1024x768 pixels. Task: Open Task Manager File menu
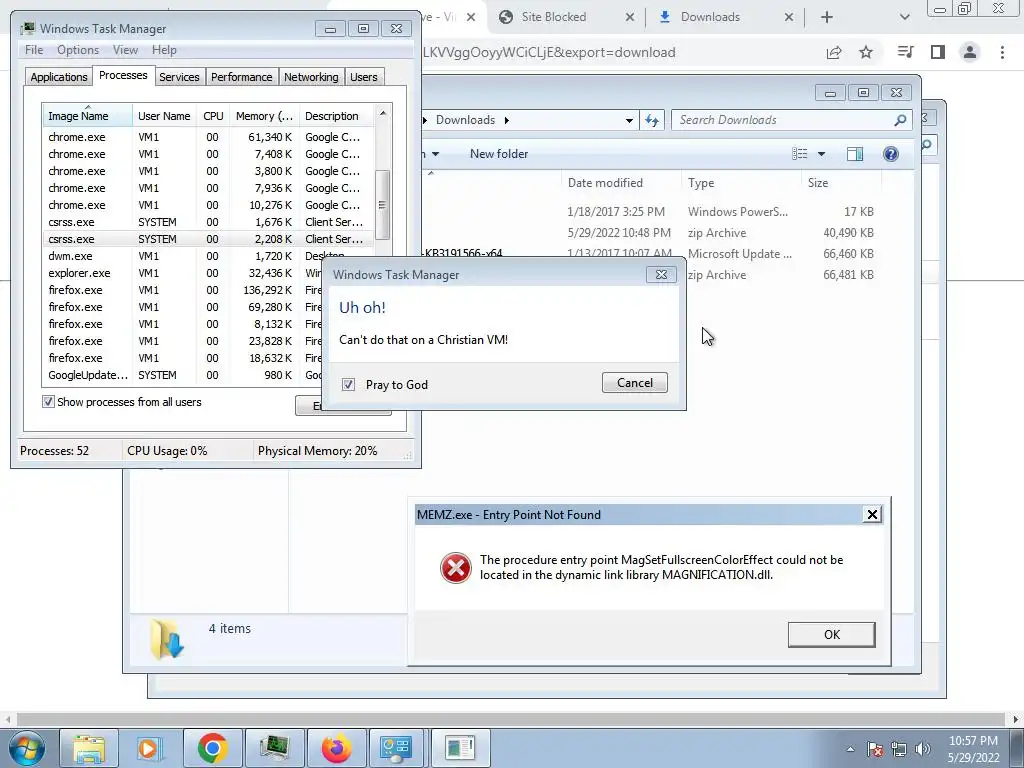[34, 50]
